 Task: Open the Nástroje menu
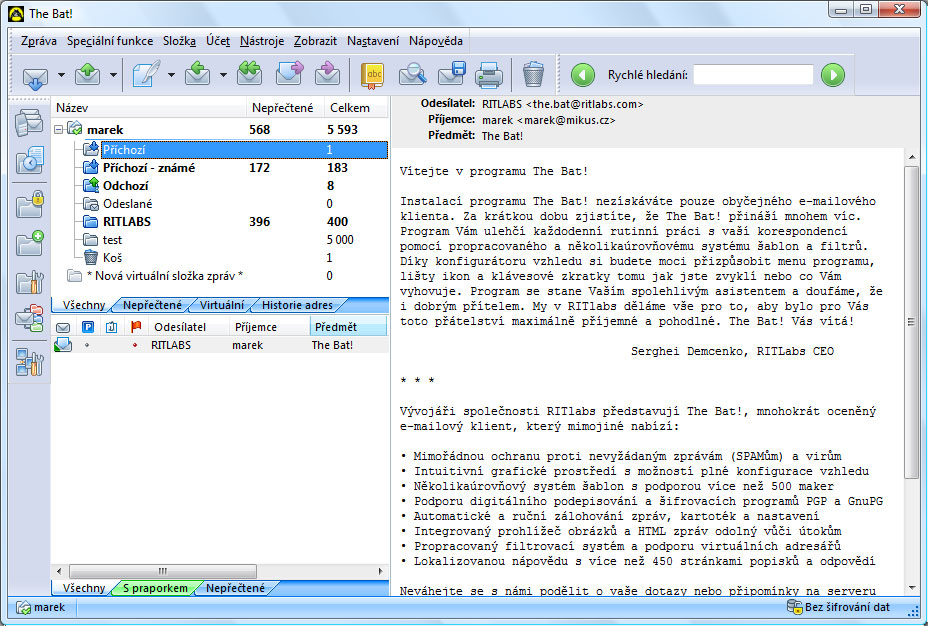point(262,41)
